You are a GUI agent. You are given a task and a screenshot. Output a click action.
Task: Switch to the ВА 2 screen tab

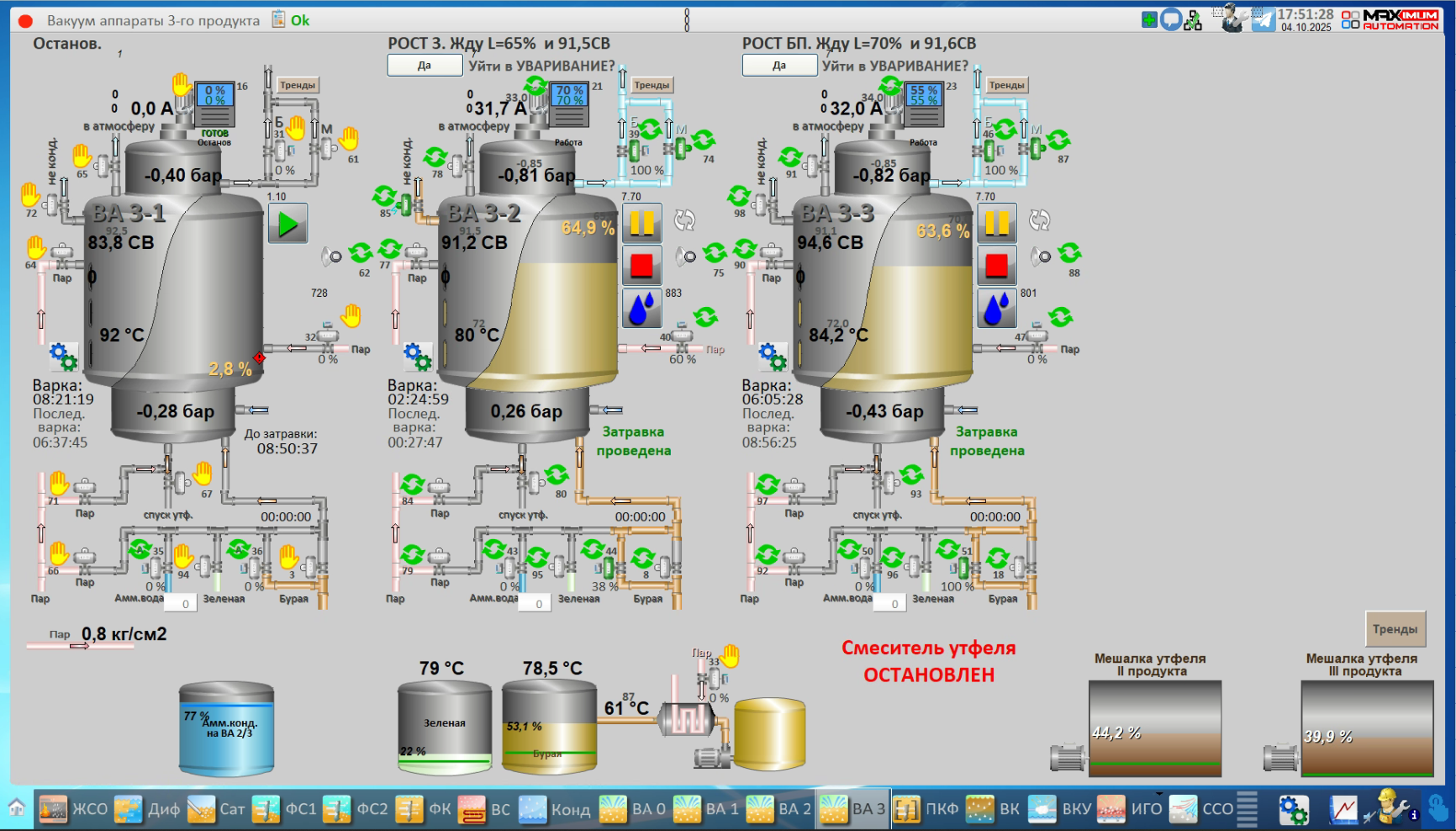779,809
